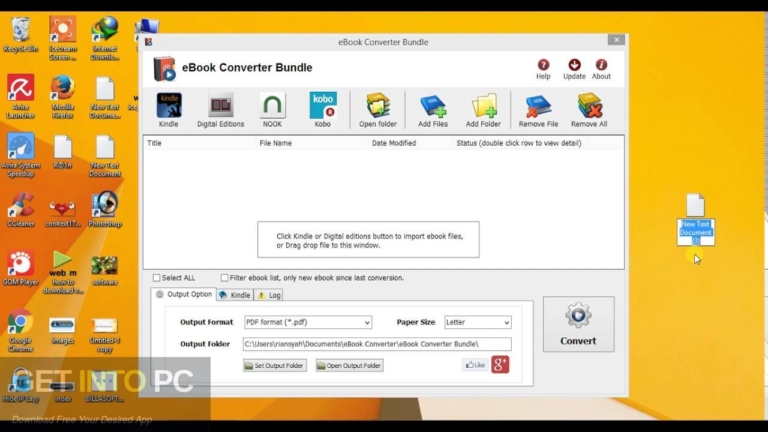This screenshot has width=768, height=432.
Task: Expand the Output Format dropdown
Action: [308, 322]
